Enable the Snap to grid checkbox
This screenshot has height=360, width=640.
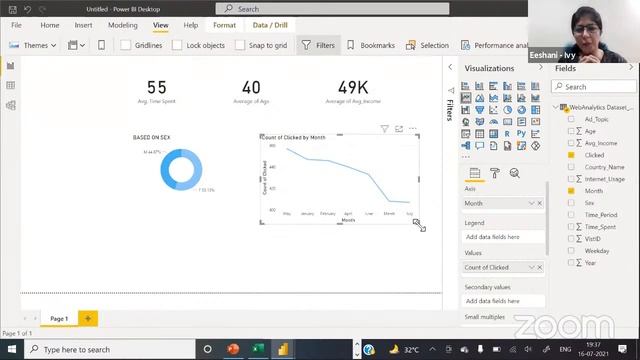coord(240,45)
